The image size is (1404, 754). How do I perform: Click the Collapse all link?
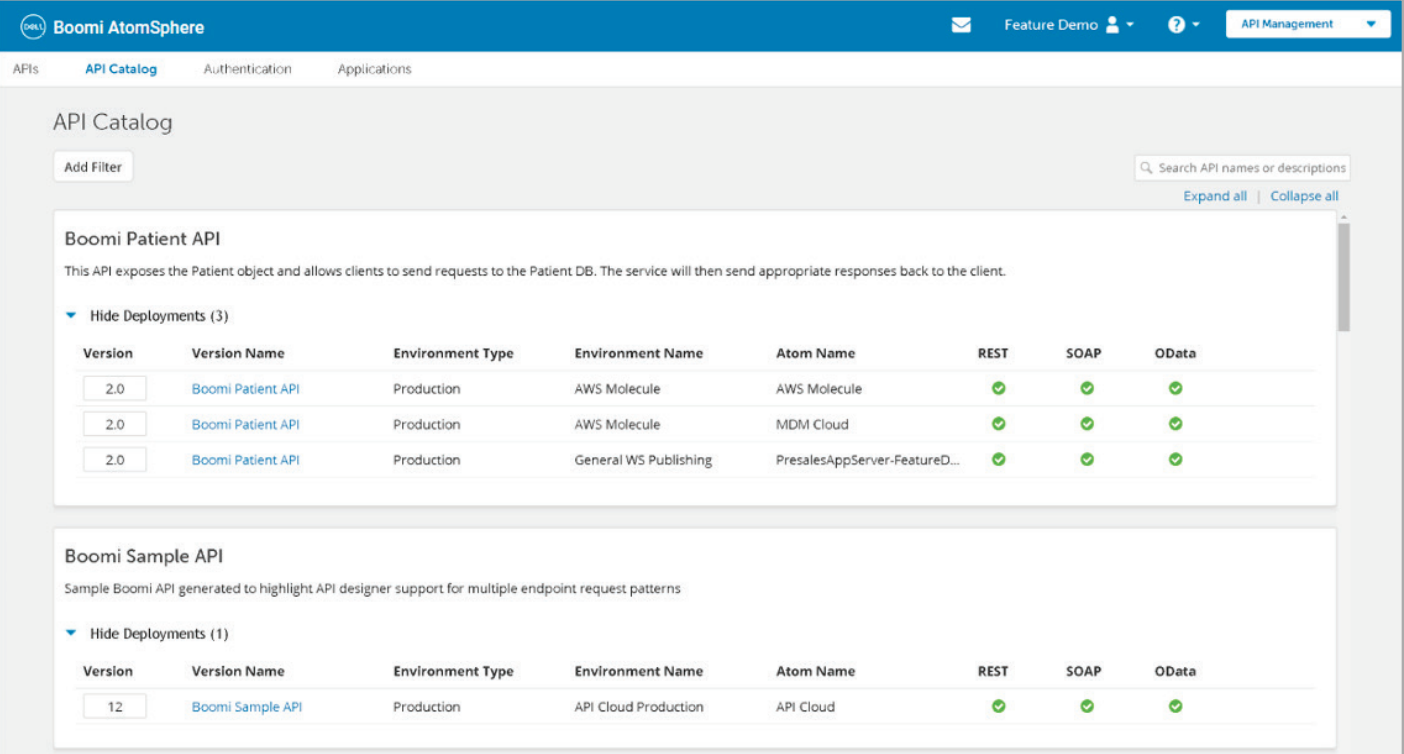[x=1304, y=196]
